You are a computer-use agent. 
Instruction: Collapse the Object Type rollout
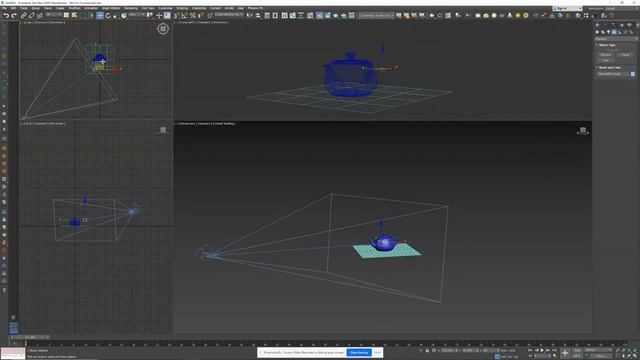[607, 45]
